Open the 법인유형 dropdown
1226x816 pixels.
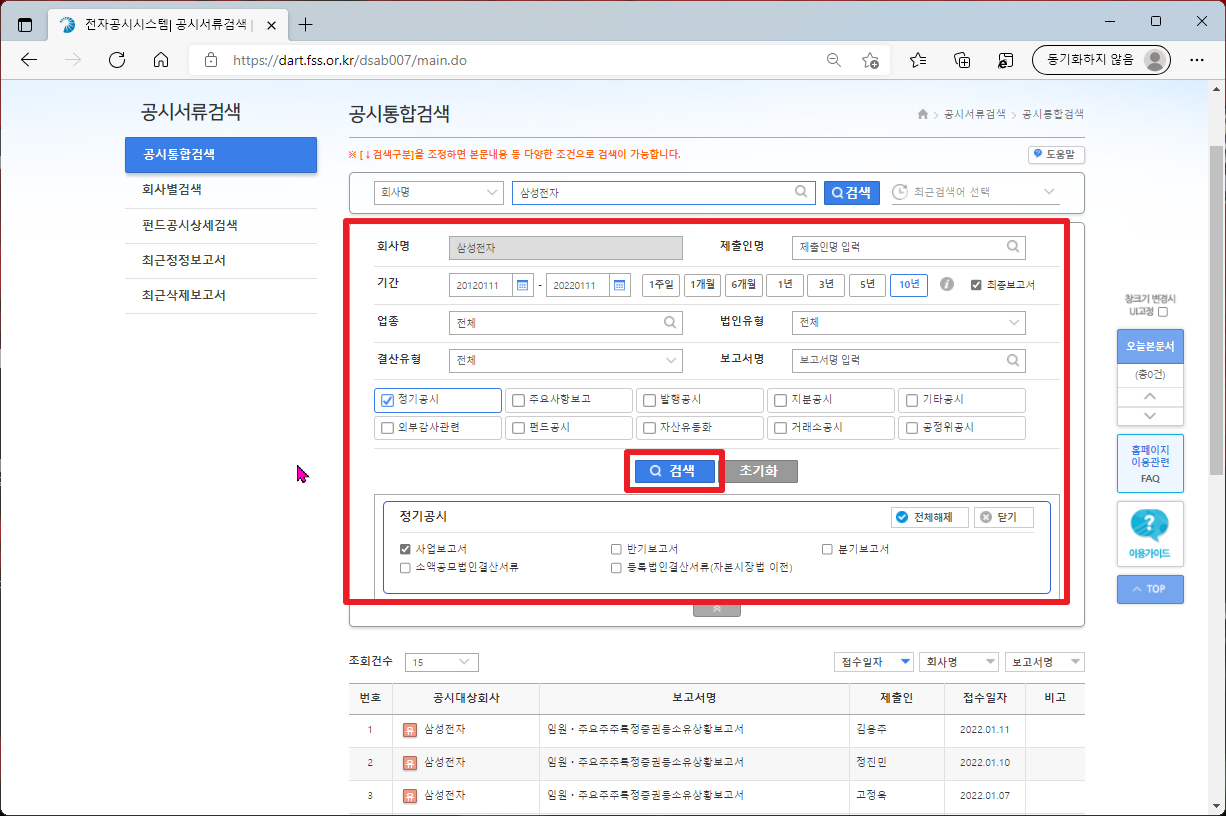[908, 323]
